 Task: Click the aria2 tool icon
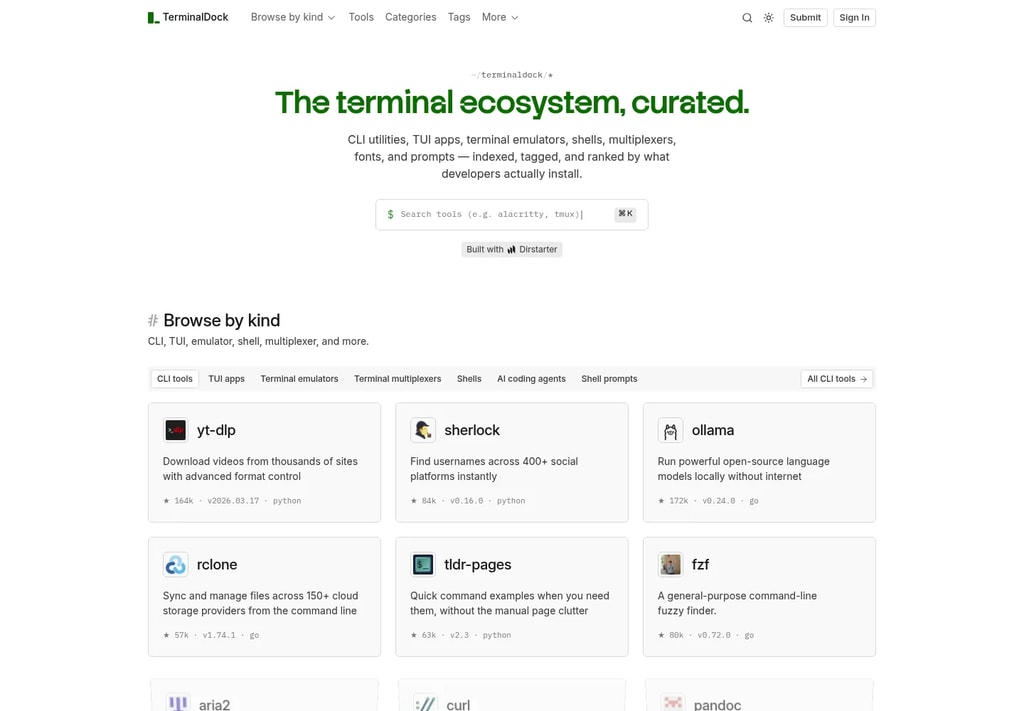click(178, 703)
